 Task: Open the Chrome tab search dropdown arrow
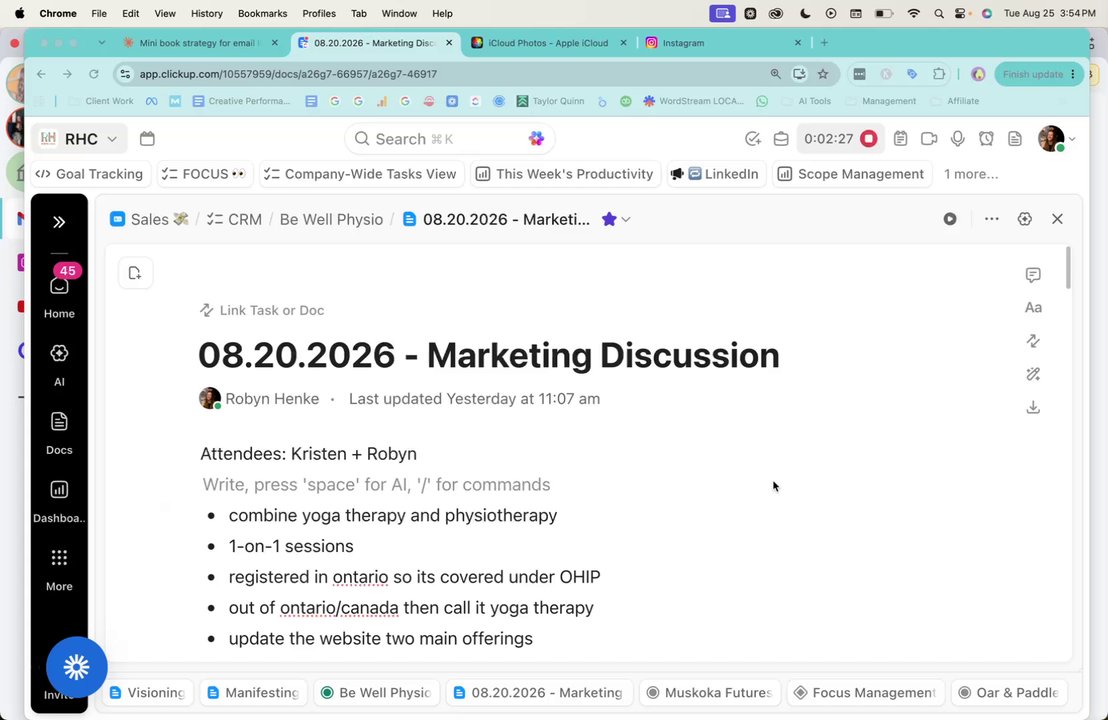pos(102,42)
